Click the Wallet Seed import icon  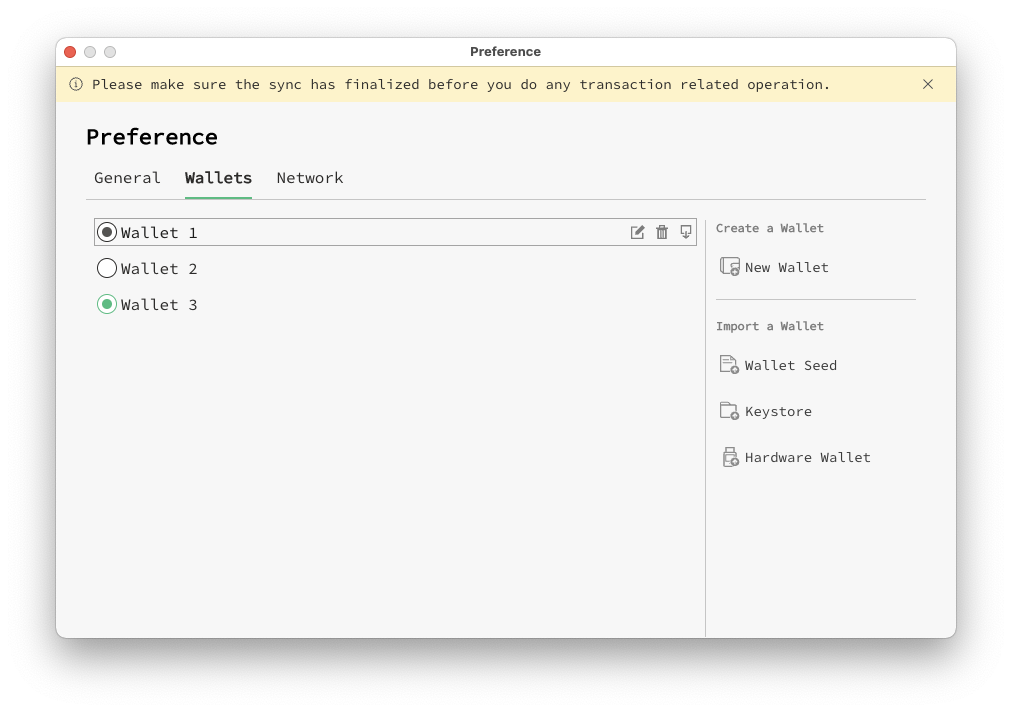point(728,364)
